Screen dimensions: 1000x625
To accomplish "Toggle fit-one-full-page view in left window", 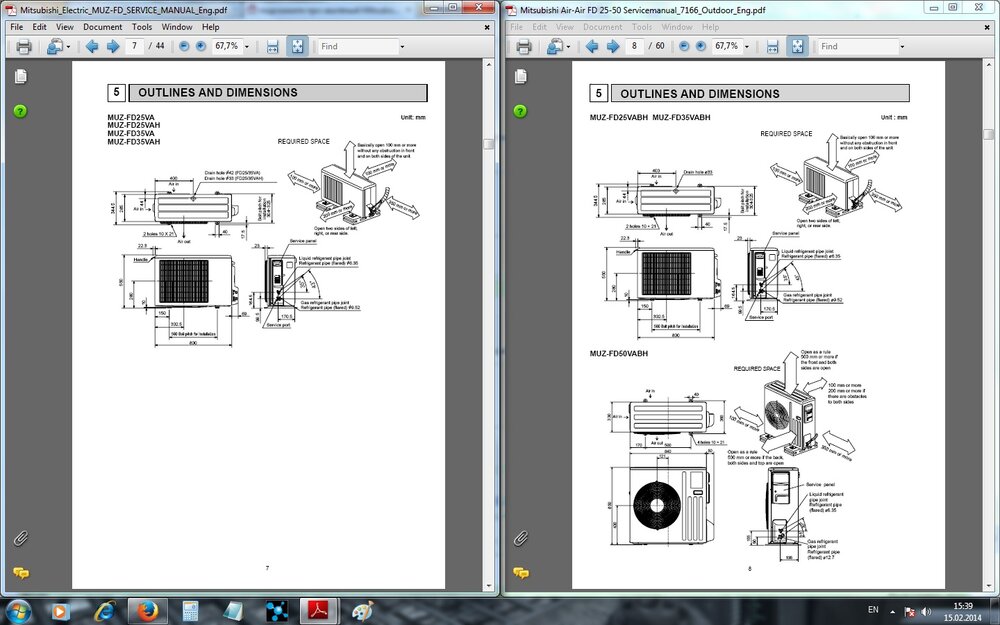I will [x=297, y=46].
